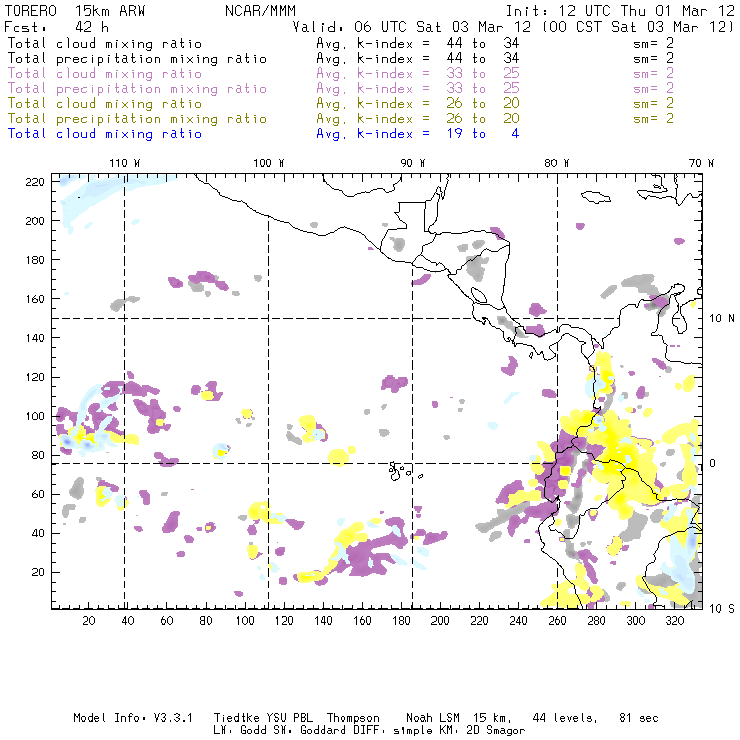This screenshot has width=740, height=740.
Task: Click the olive "Total cloud mixing ratio" legend entry
Action: [x=105, y=104]
